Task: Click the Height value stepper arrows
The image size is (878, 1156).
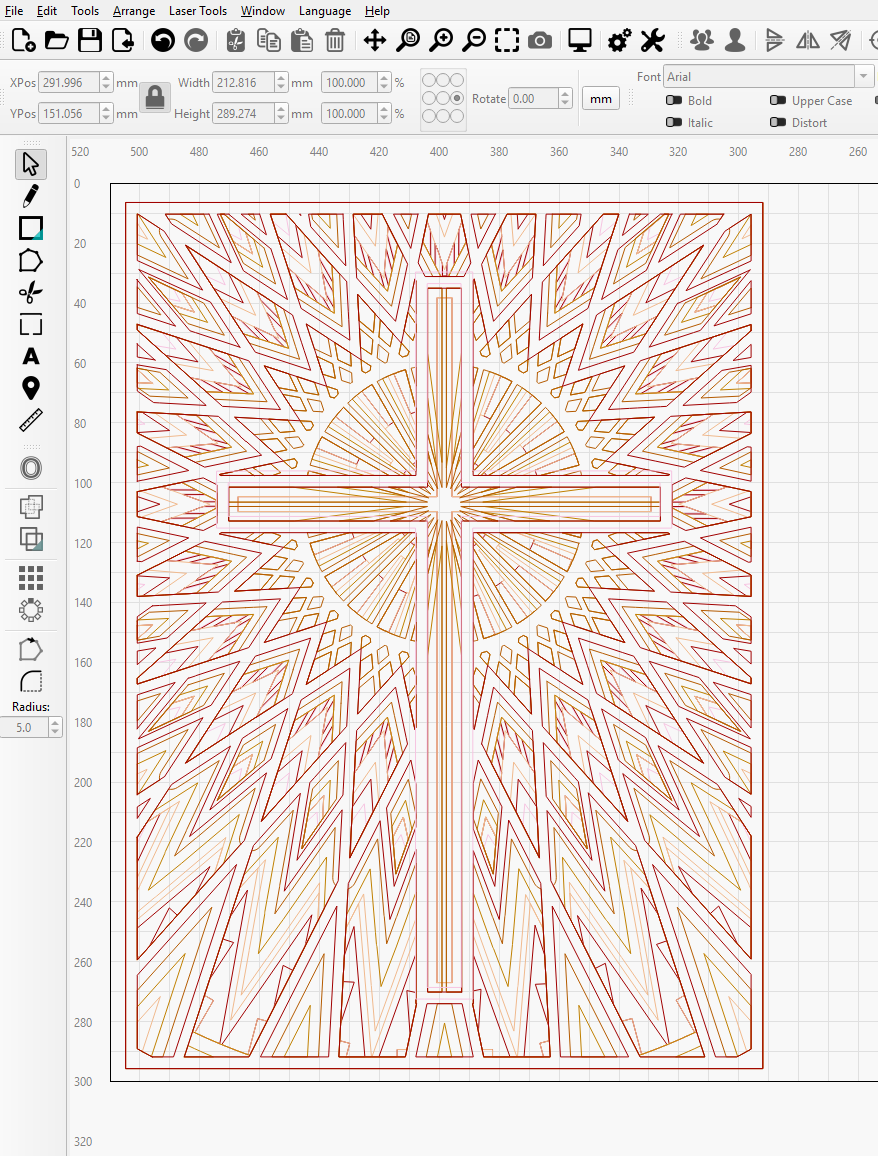Action: [281, 114]
